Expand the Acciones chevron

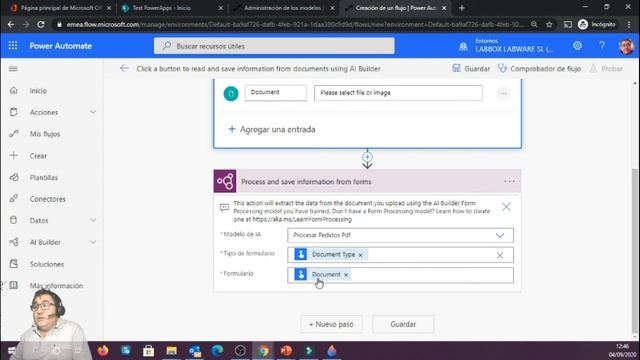pos(93,112)
